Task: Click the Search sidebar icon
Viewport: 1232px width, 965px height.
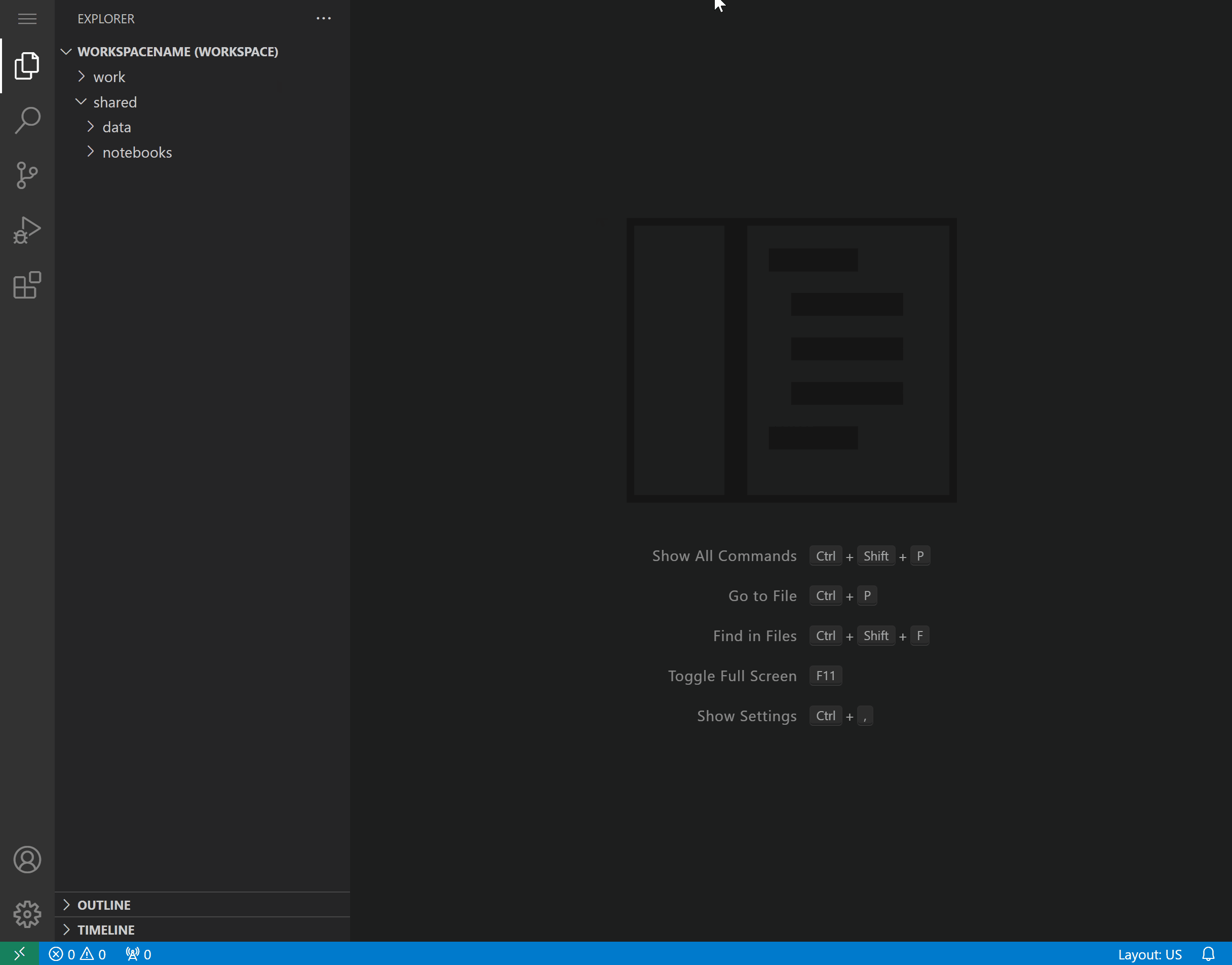Action: pyautogui.click(x=27, y=120)
